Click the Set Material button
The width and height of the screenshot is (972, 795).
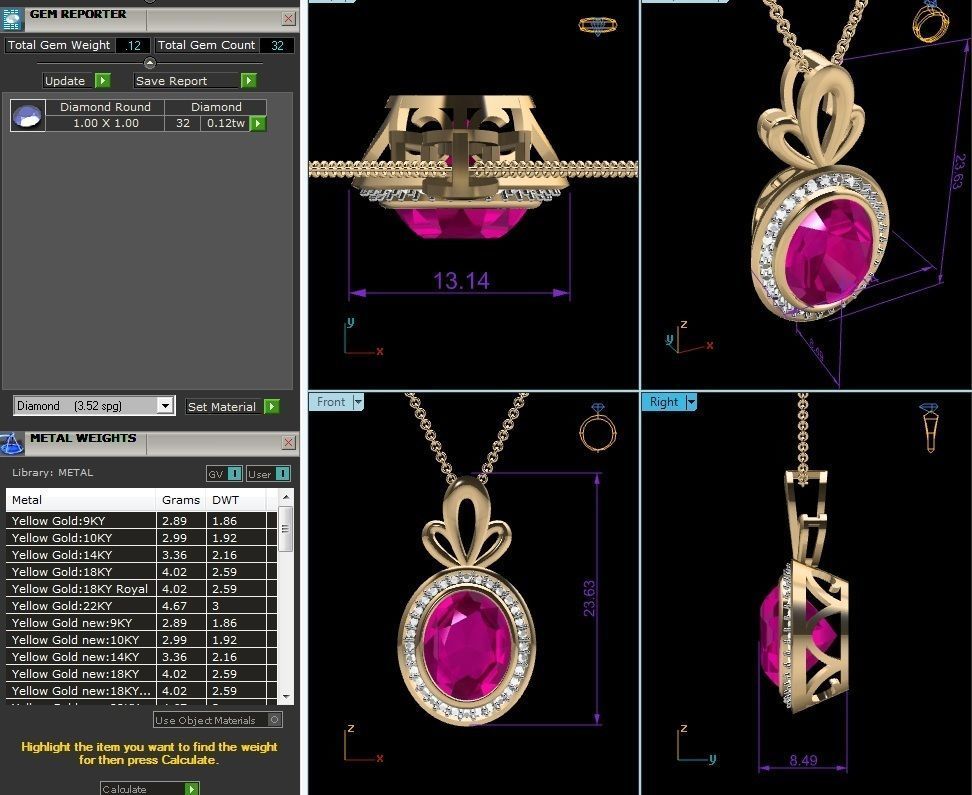(222, 407)
